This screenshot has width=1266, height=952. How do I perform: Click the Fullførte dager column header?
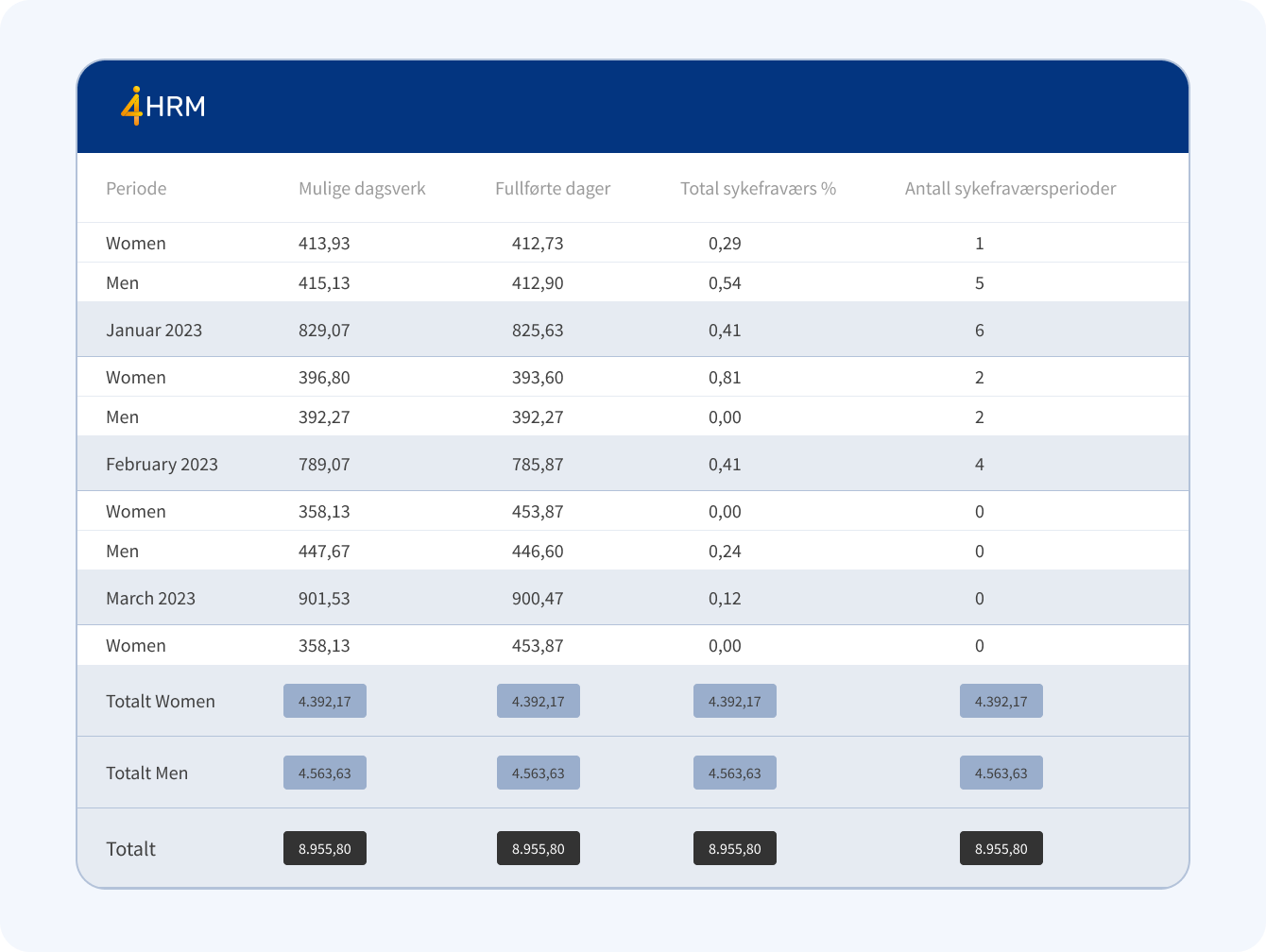553,188
